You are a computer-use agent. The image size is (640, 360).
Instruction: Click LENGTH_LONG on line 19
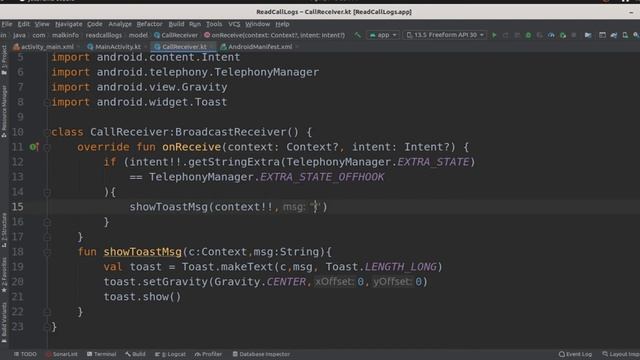click(400, 267)
